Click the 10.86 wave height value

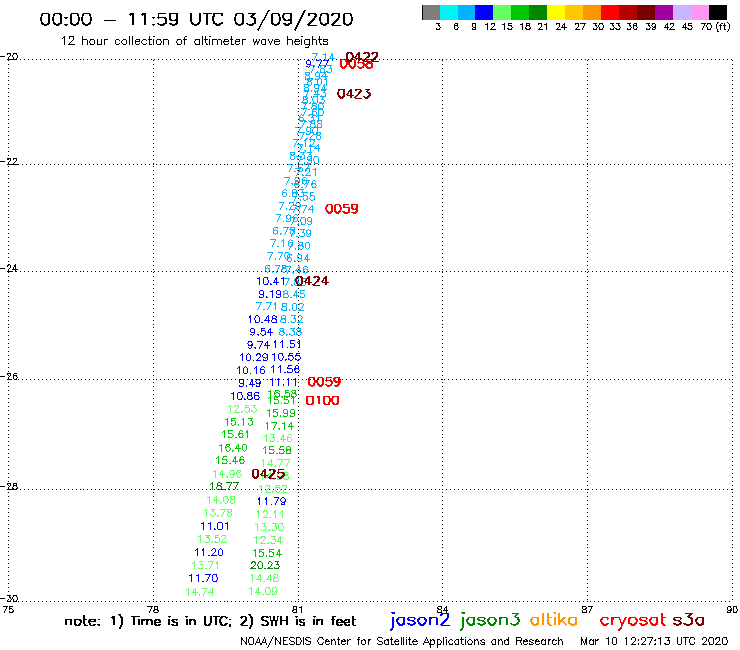[x=245, y=396]
